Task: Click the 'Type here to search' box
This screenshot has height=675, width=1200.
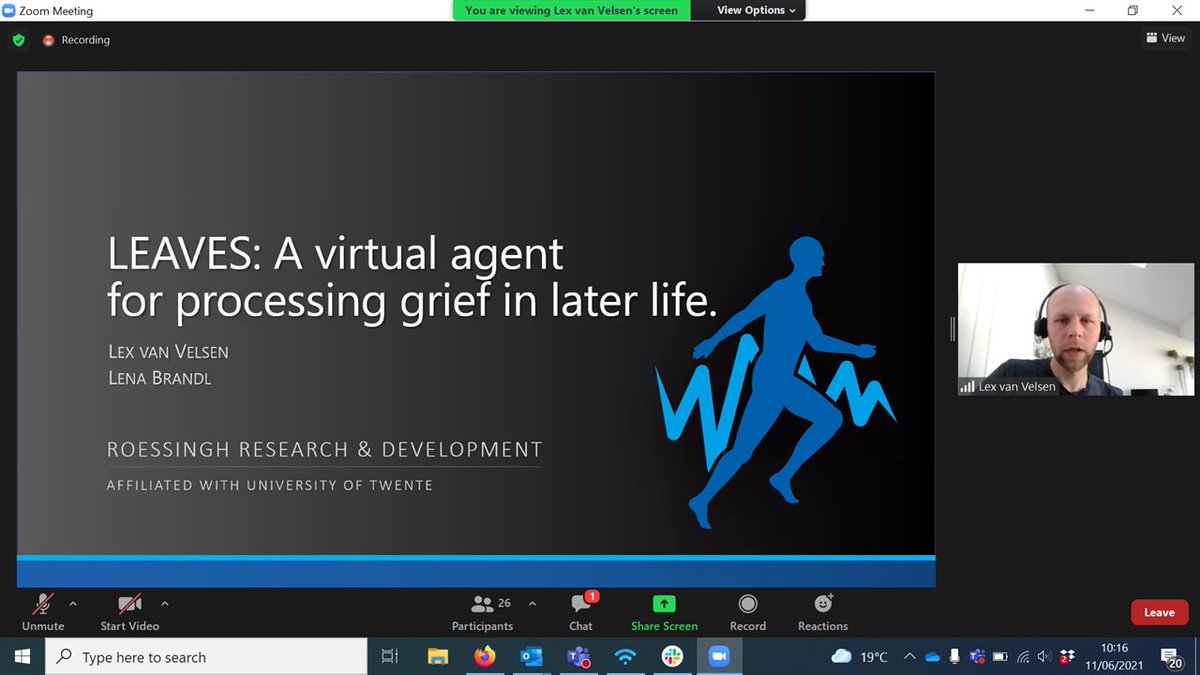Action: coord(207,657)
